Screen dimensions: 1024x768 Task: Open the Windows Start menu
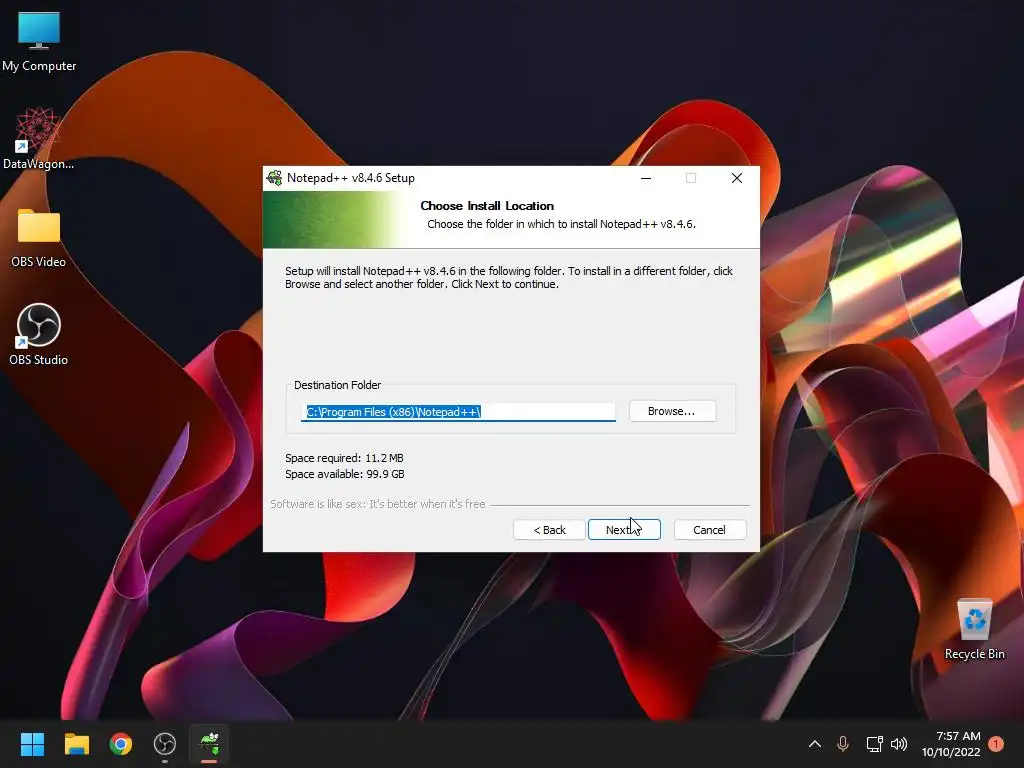(32, 744)
